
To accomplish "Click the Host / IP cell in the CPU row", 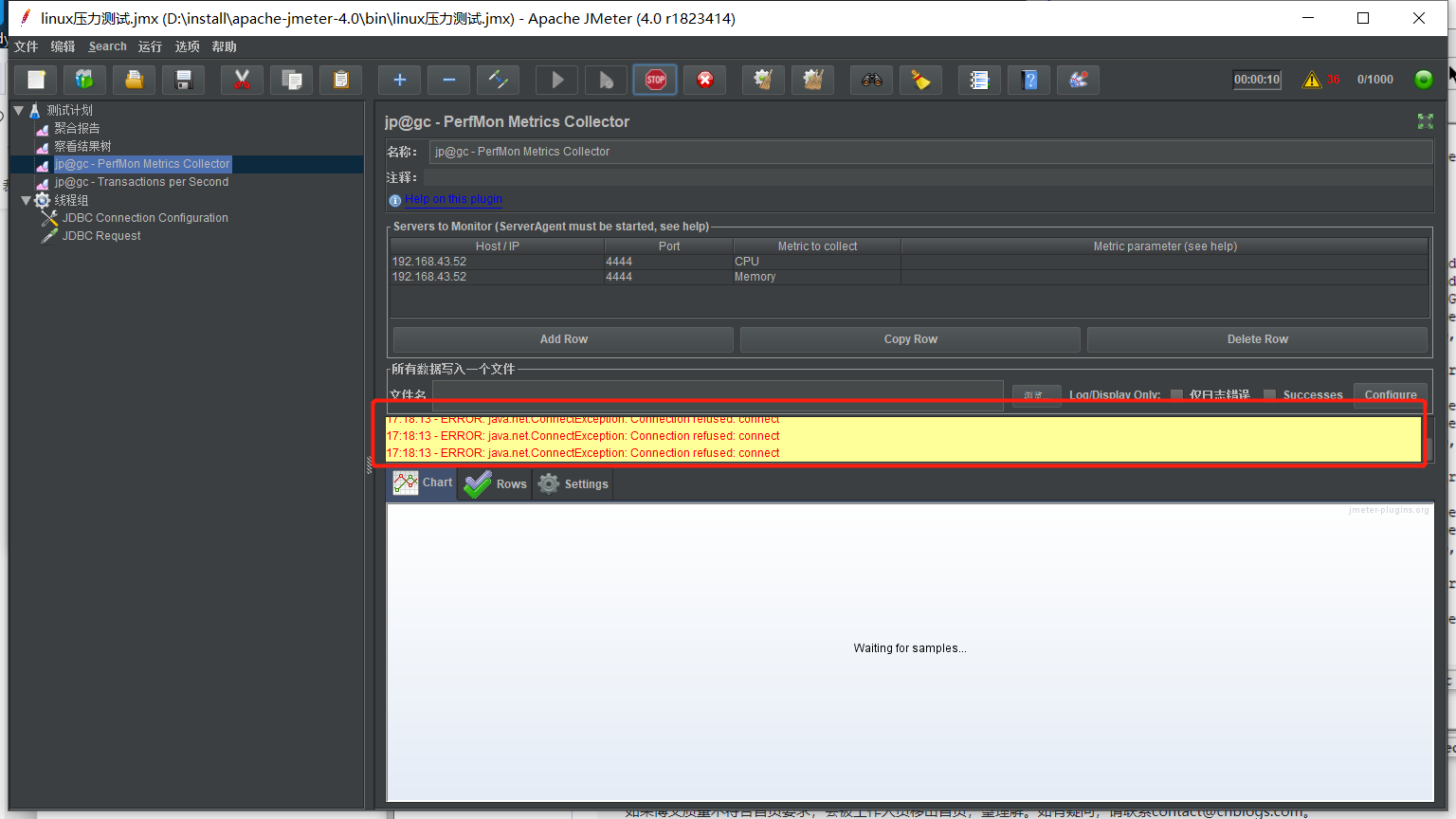I will point(498,262).
